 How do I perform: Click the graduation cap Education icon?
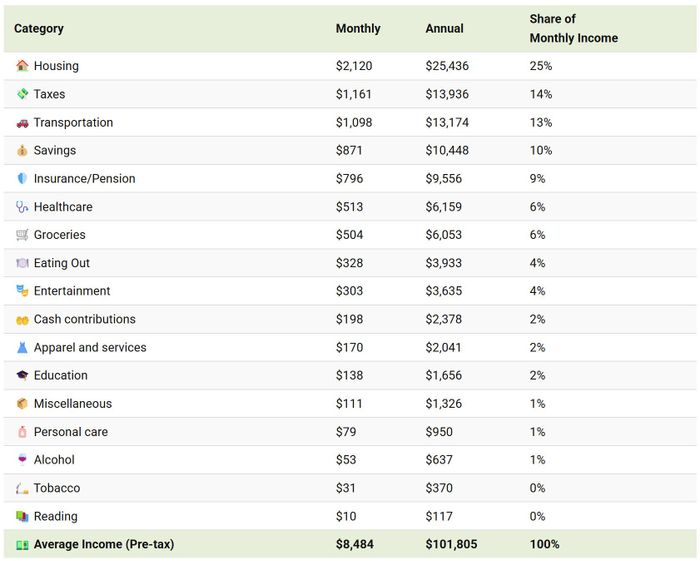coord(22,375)
